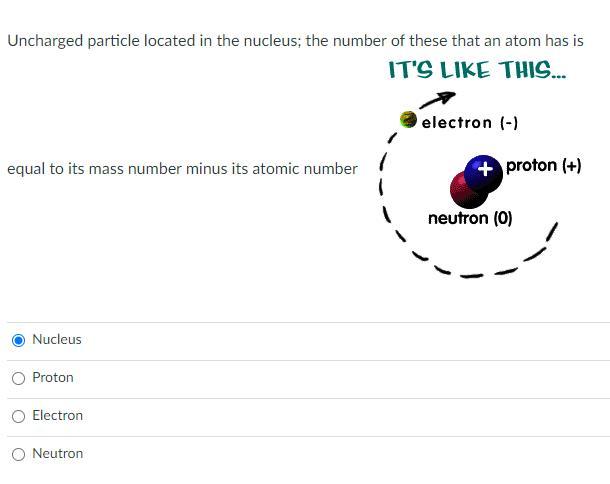Click the Neutron answer label text
Image resolution: width=610 pixels, height=484 pixels.
57,454
